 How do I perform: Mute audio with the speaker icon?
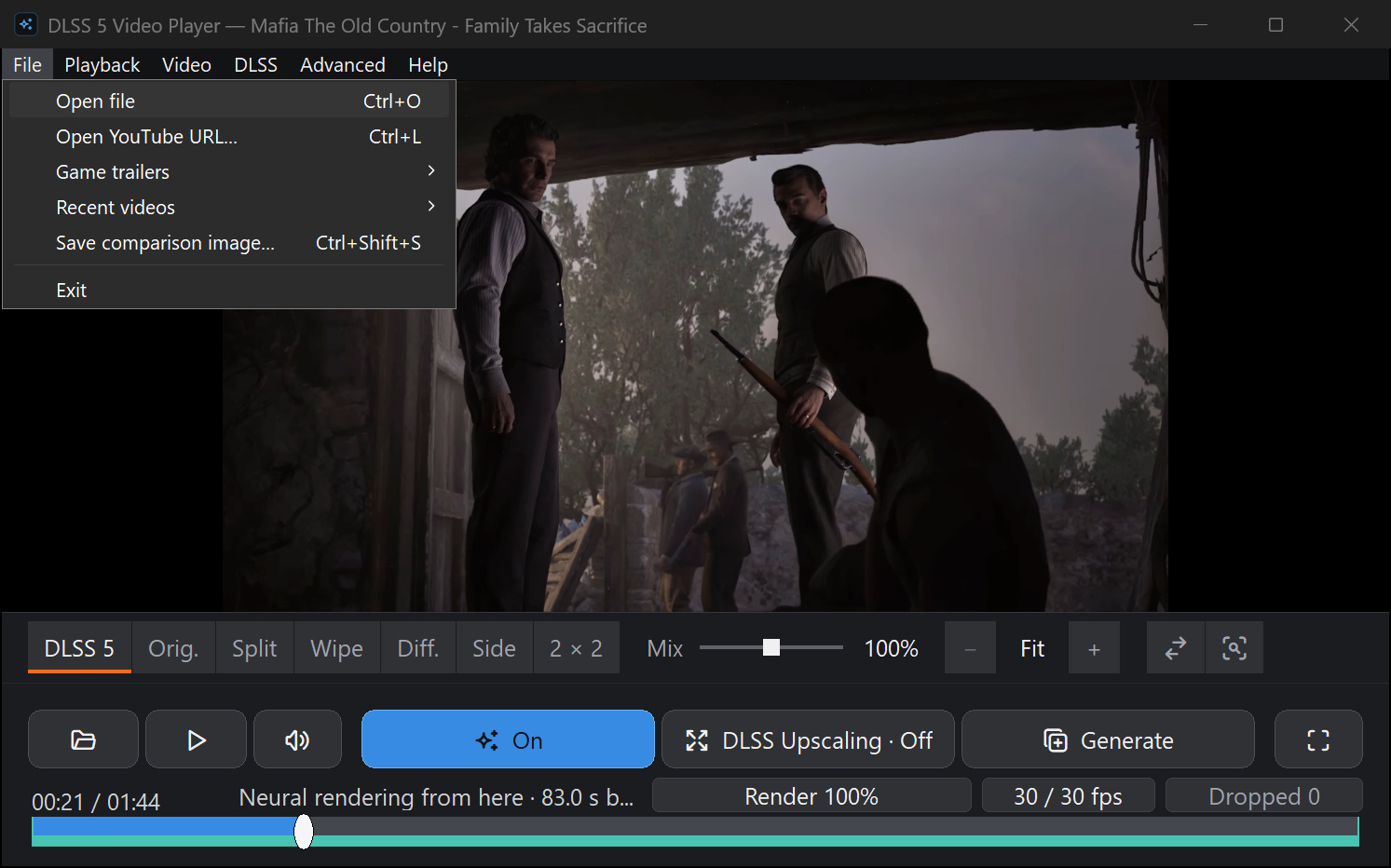click(297, 739)
